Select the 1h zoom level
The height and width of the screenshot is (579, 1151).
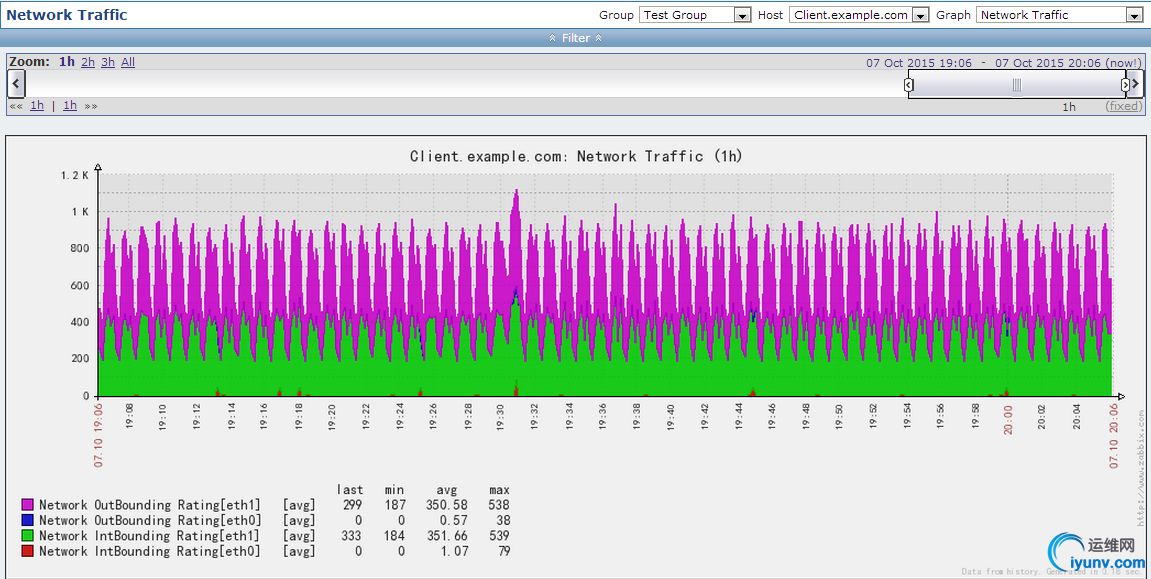(x=67, y=62)
